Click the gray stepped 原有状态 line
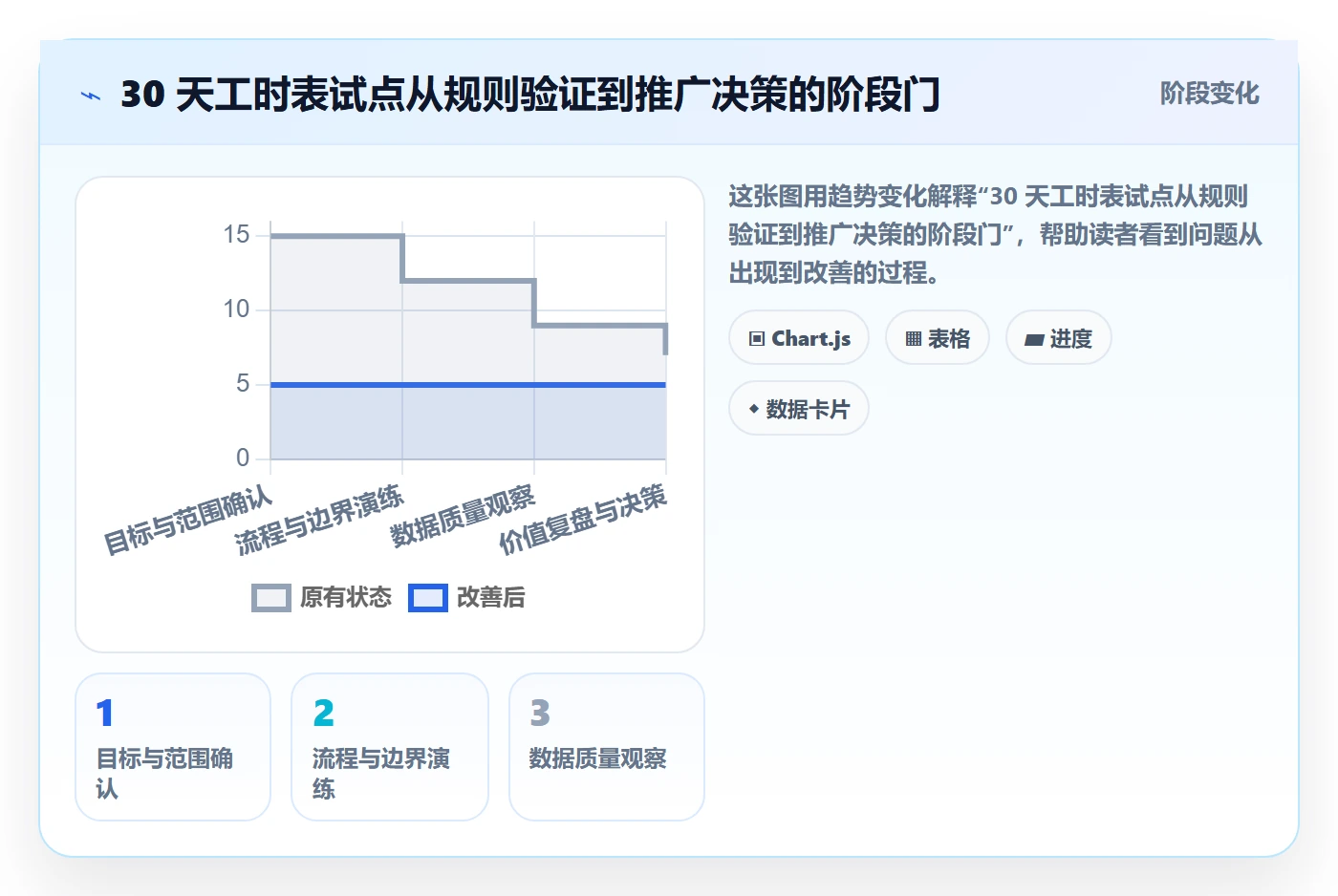Image resolution: width=1338 pixels, height=896 pixels. click(x=468, y=280)
